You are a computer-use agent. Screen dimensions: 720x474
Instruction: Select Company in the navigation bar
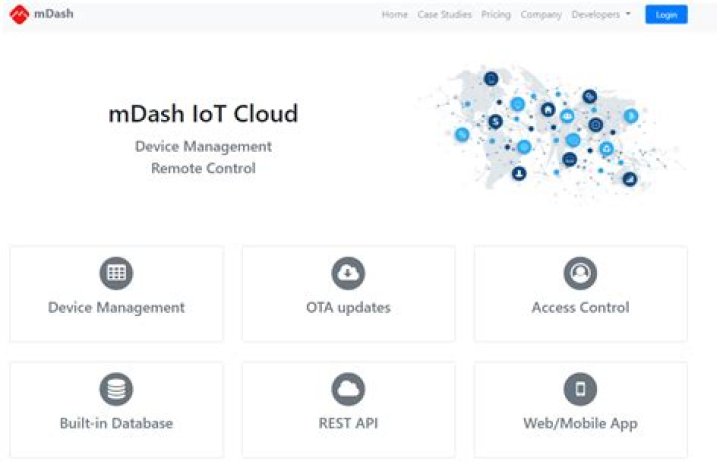pyautogui.click(x=541, y=15)
